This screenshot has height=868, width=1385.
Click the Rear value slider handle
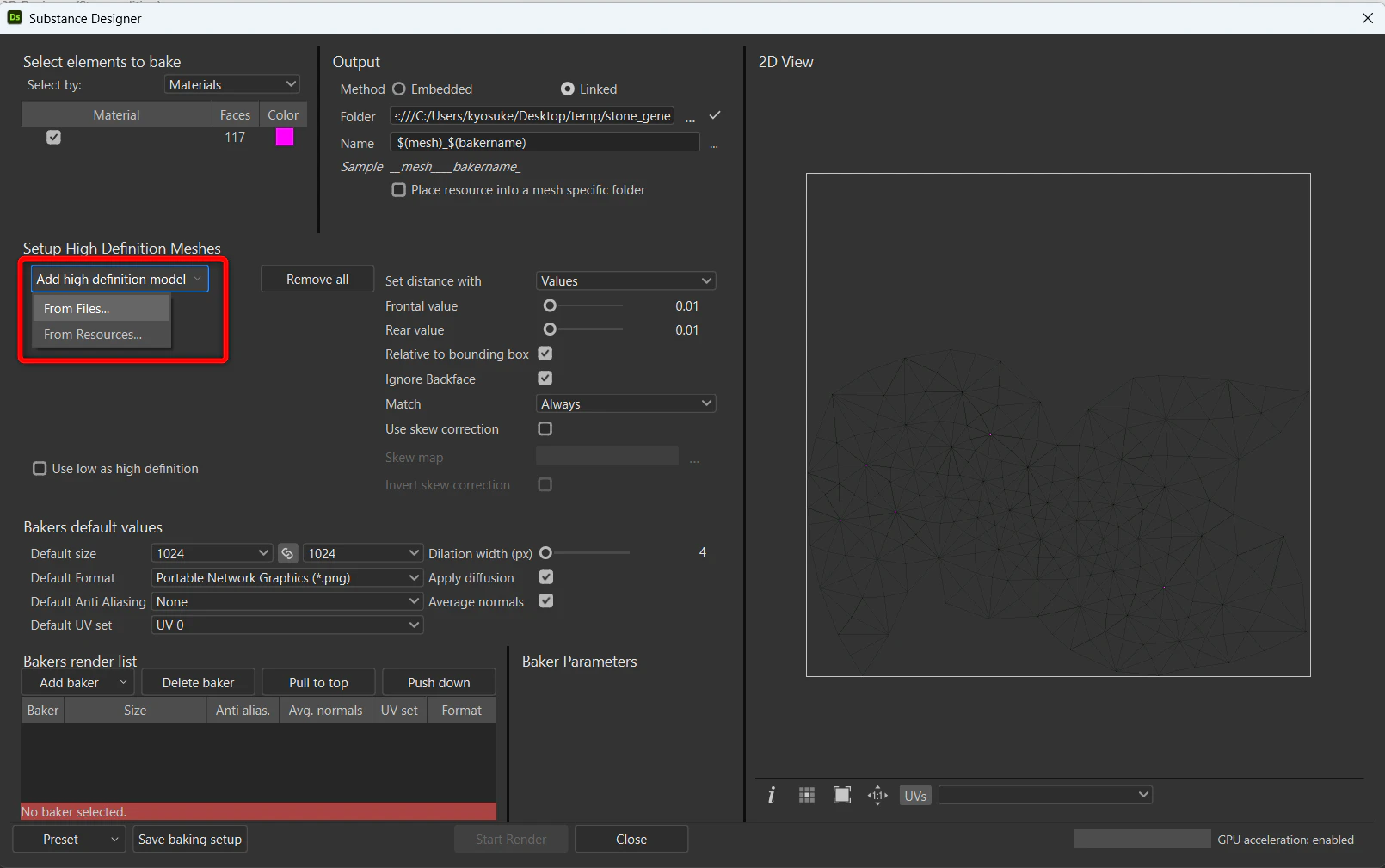point(550,329)
